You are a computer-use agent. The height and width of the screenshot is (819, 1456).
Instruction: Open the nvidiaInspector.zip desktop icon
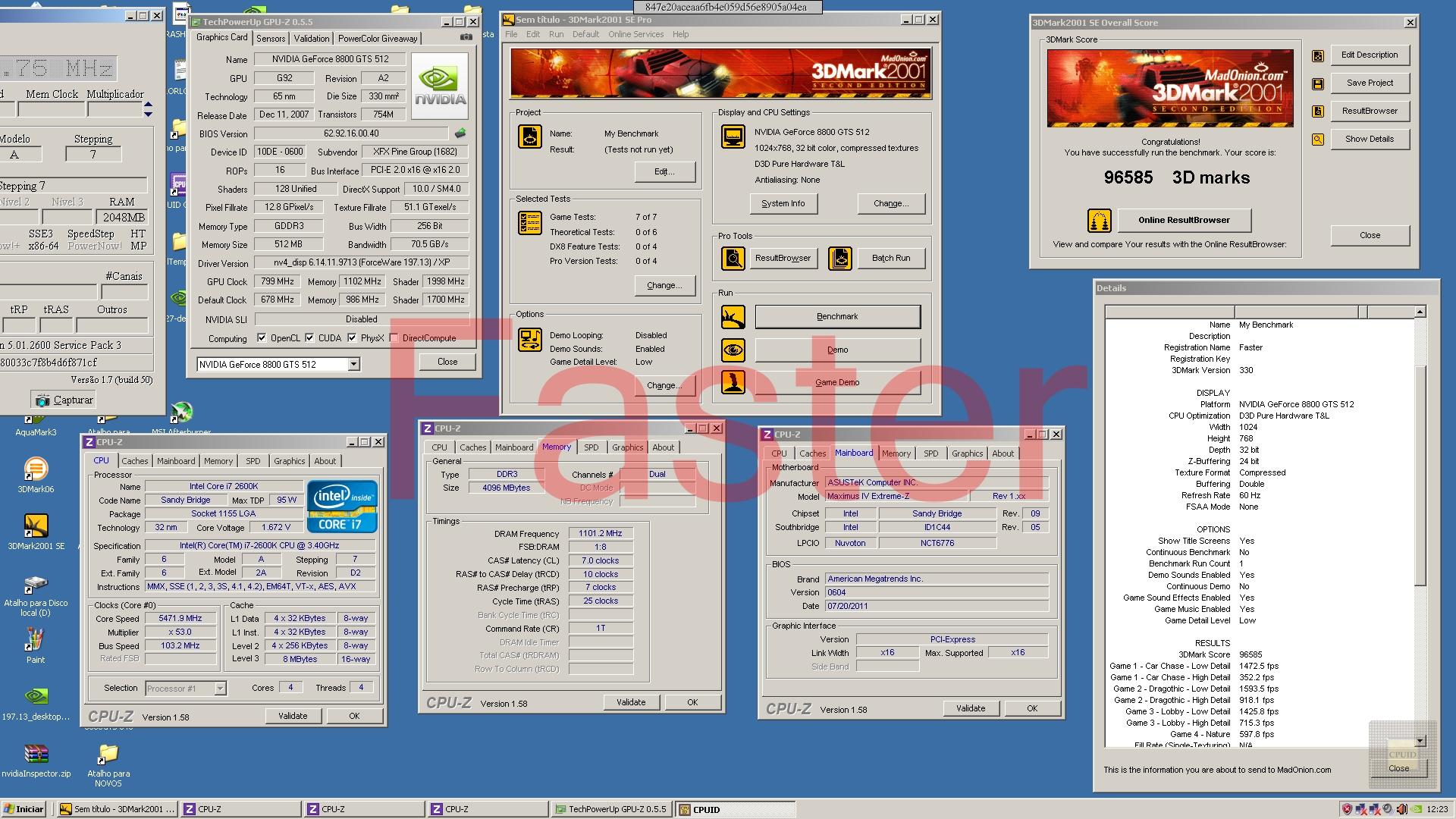(36, 760)
